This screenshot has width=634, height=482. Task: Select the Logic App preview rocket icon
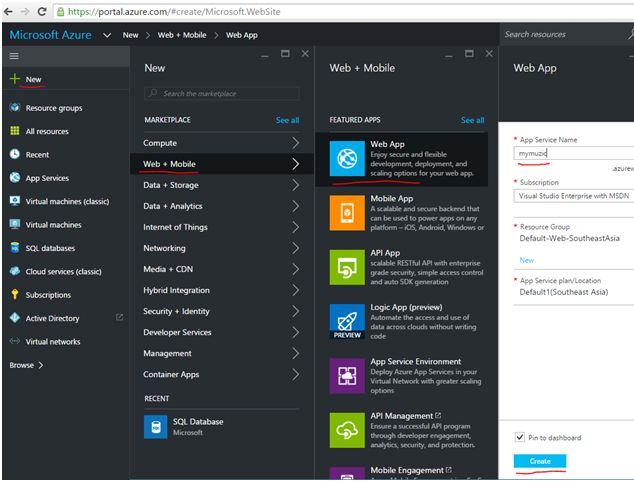pos(347,321)
